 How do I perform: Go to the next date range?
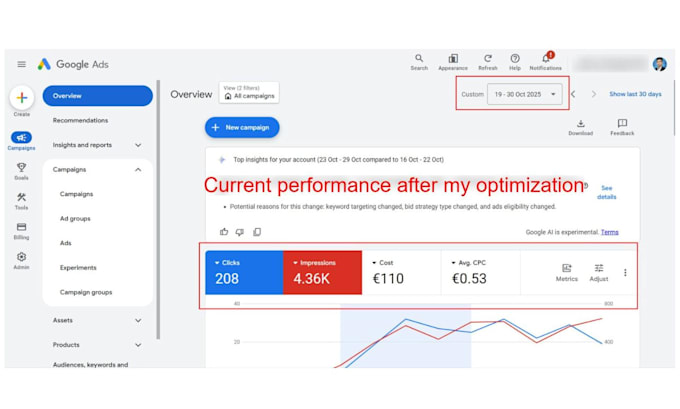[x=594, y=94]
